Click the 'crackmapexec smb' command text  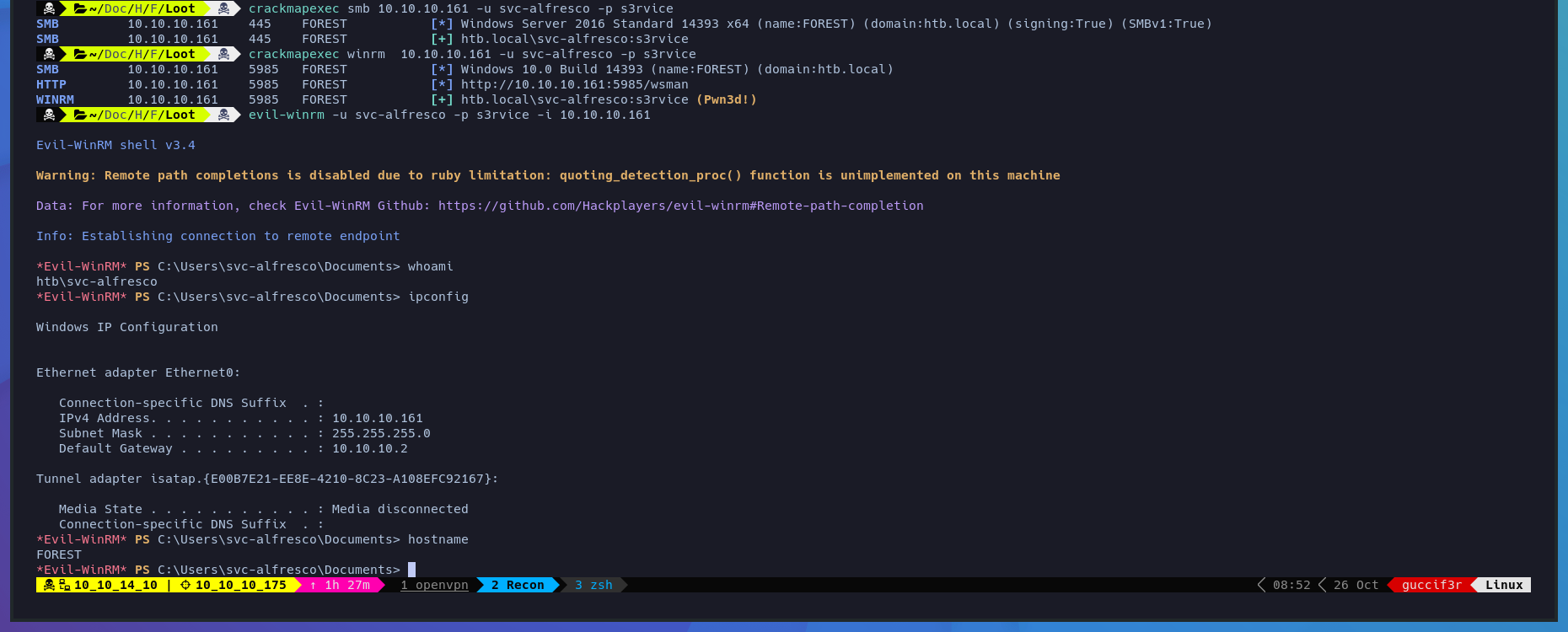[x=309, y=8]
